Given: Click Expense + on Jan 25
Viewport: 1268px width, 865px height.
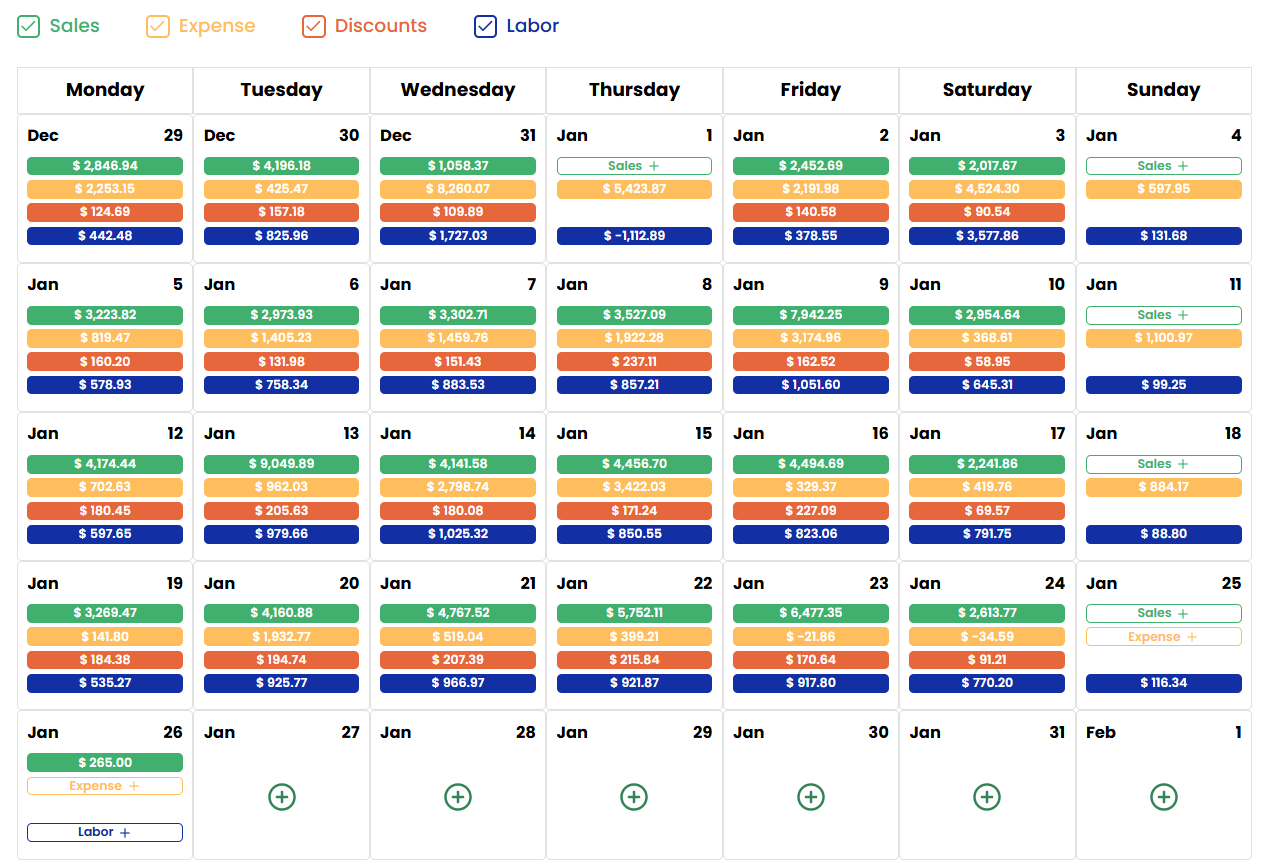Looking at the screenshot, I should tap(1163, 636).
